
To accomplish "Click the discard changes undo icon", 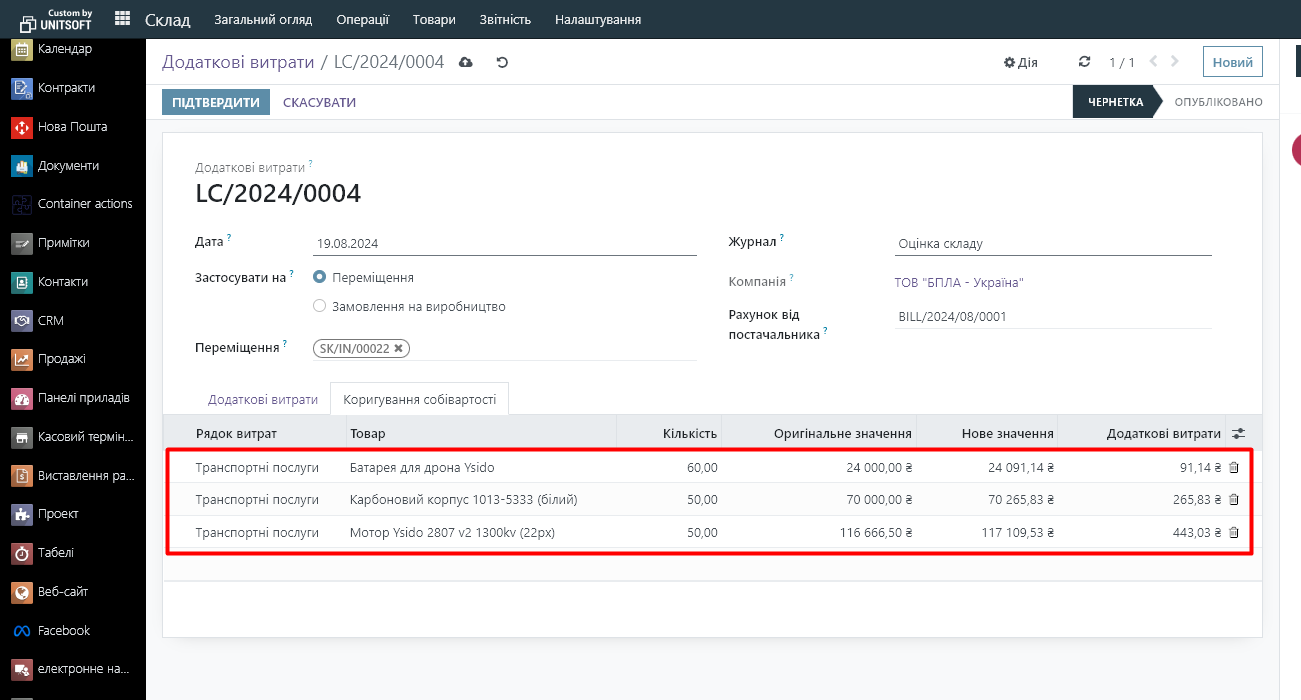I will click(x=502, y=62).
